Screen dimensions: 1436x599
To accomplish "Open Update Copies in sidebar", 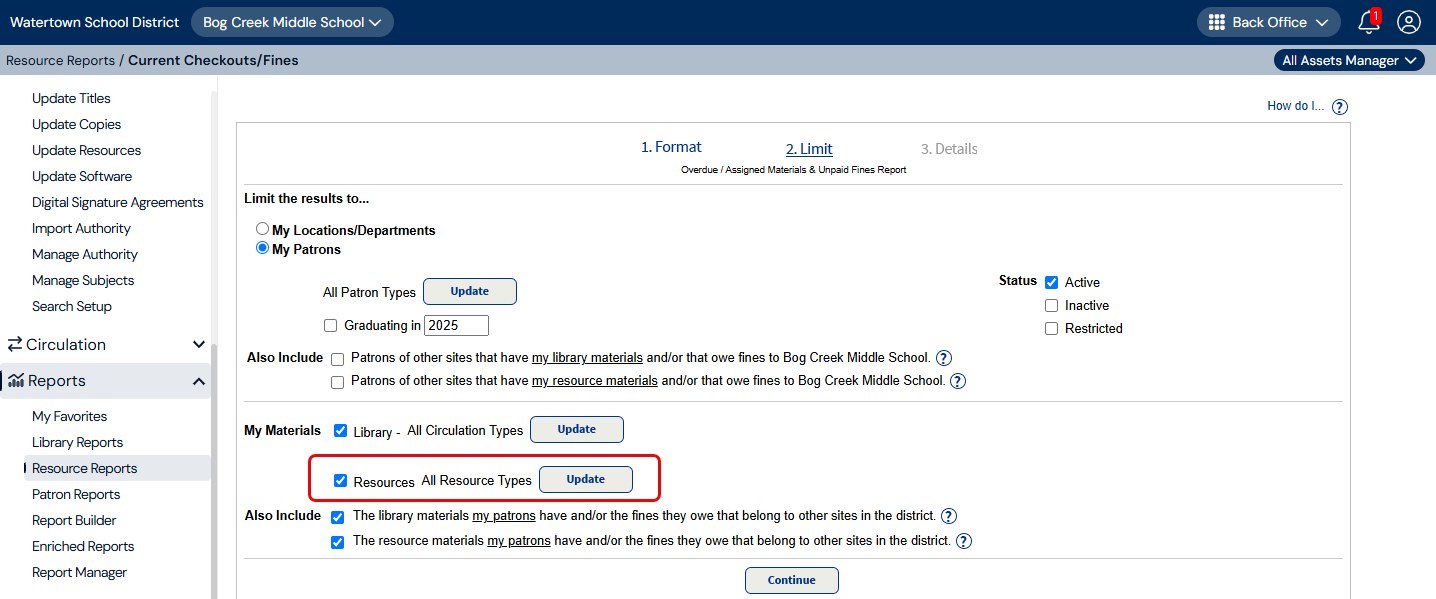I will point(76,124).
